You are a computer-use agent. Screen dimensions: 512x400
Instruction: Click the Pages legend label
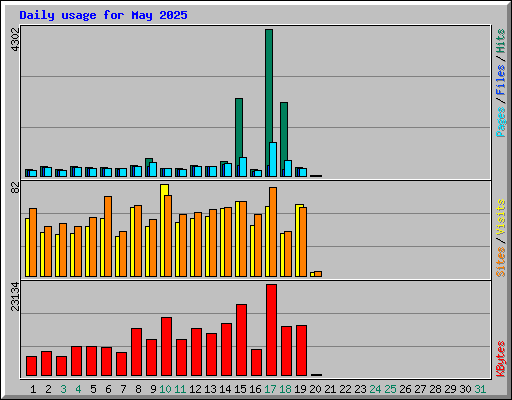(501, 122)
